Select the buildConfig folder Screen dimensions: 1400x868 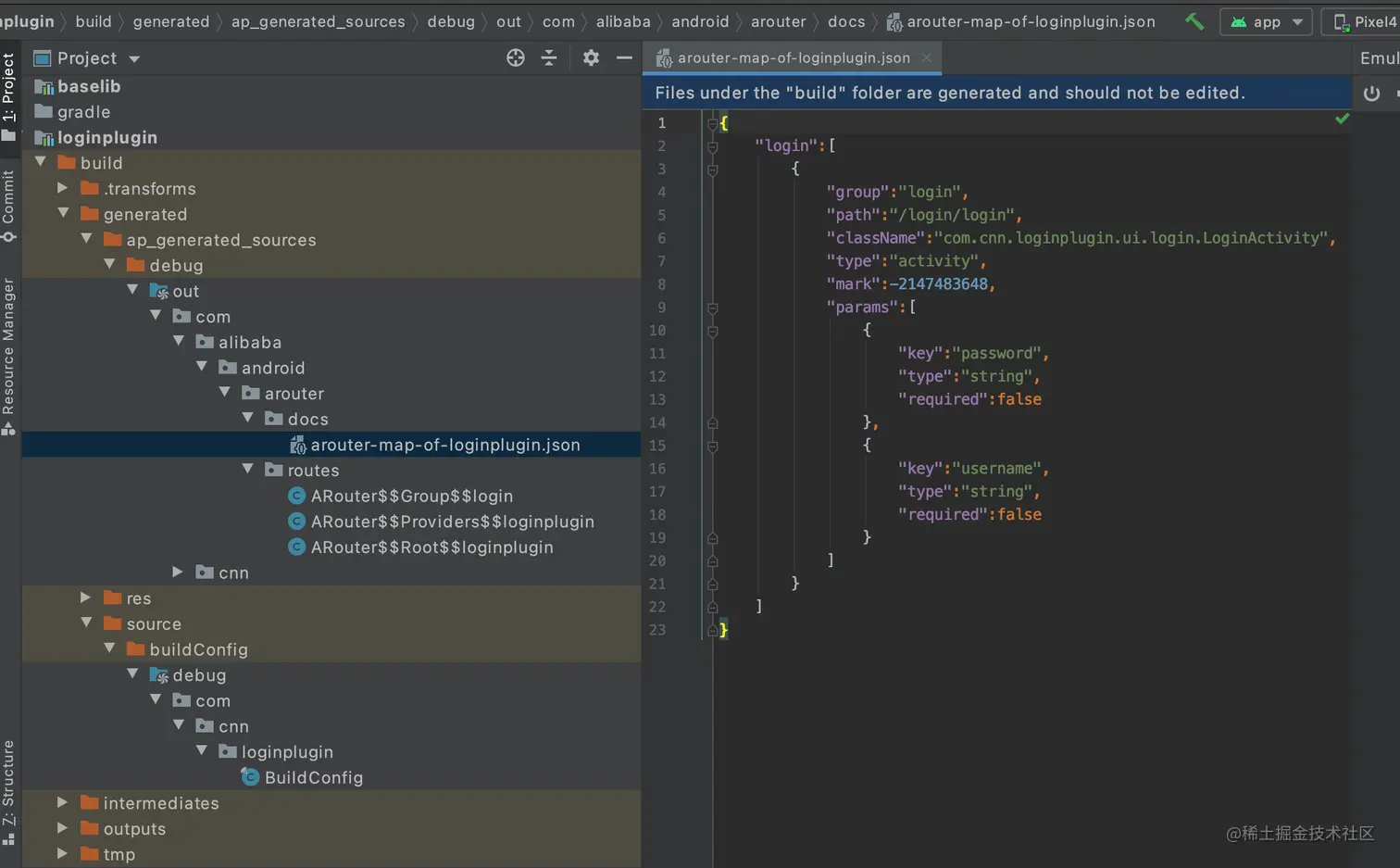[198, 649]
